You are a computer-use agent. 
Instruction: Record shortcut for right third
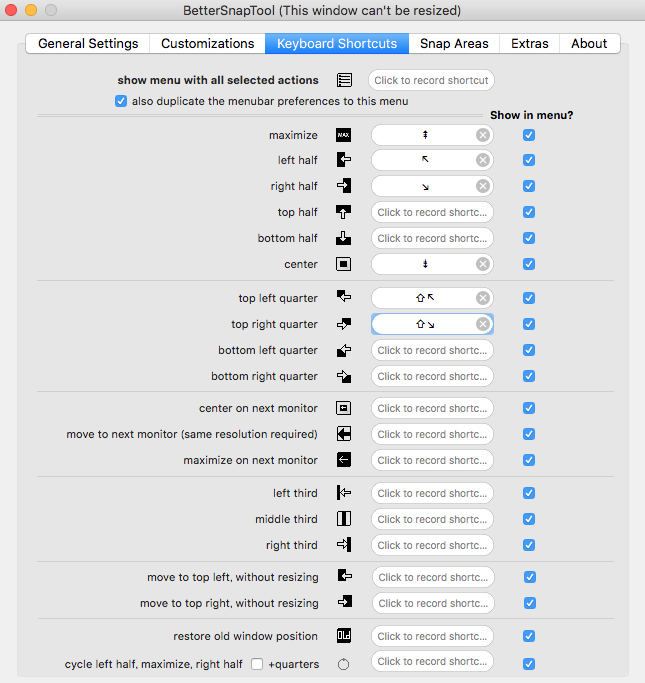(x=432, y=545)
